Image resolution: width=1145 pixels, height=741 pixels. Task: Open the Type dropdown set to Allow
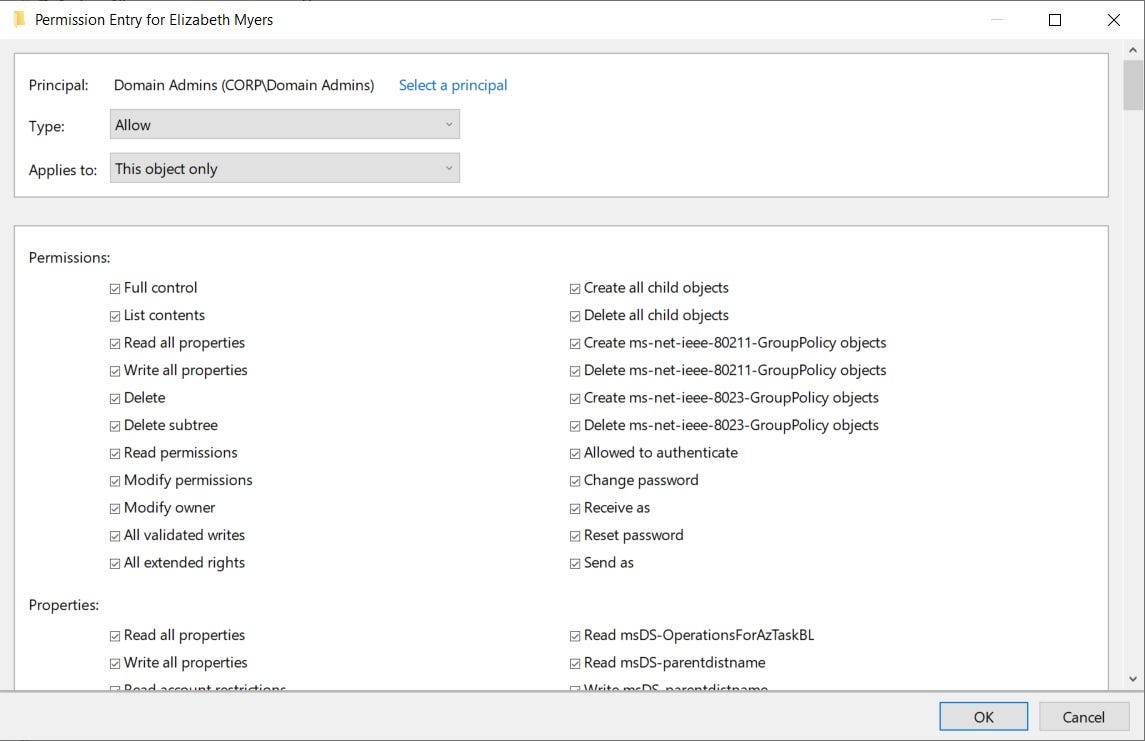pos(285,124)
